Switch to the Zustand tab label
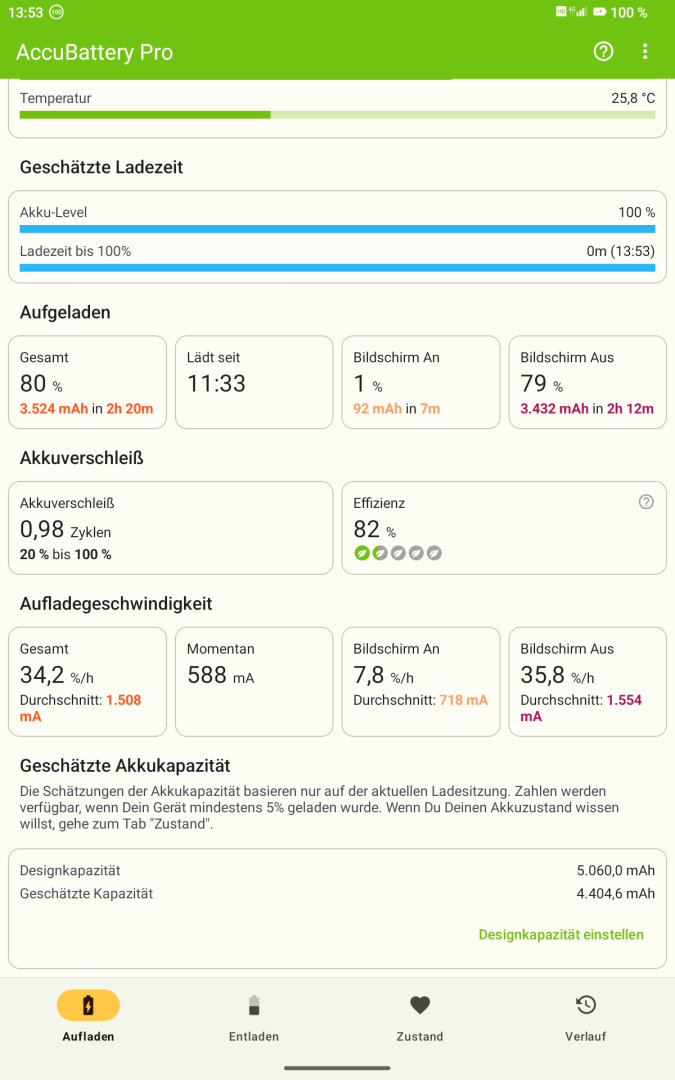Image resolution: width=675 pixels, height=1080 pixels. pyautogui.click(x=420, y=1037)
